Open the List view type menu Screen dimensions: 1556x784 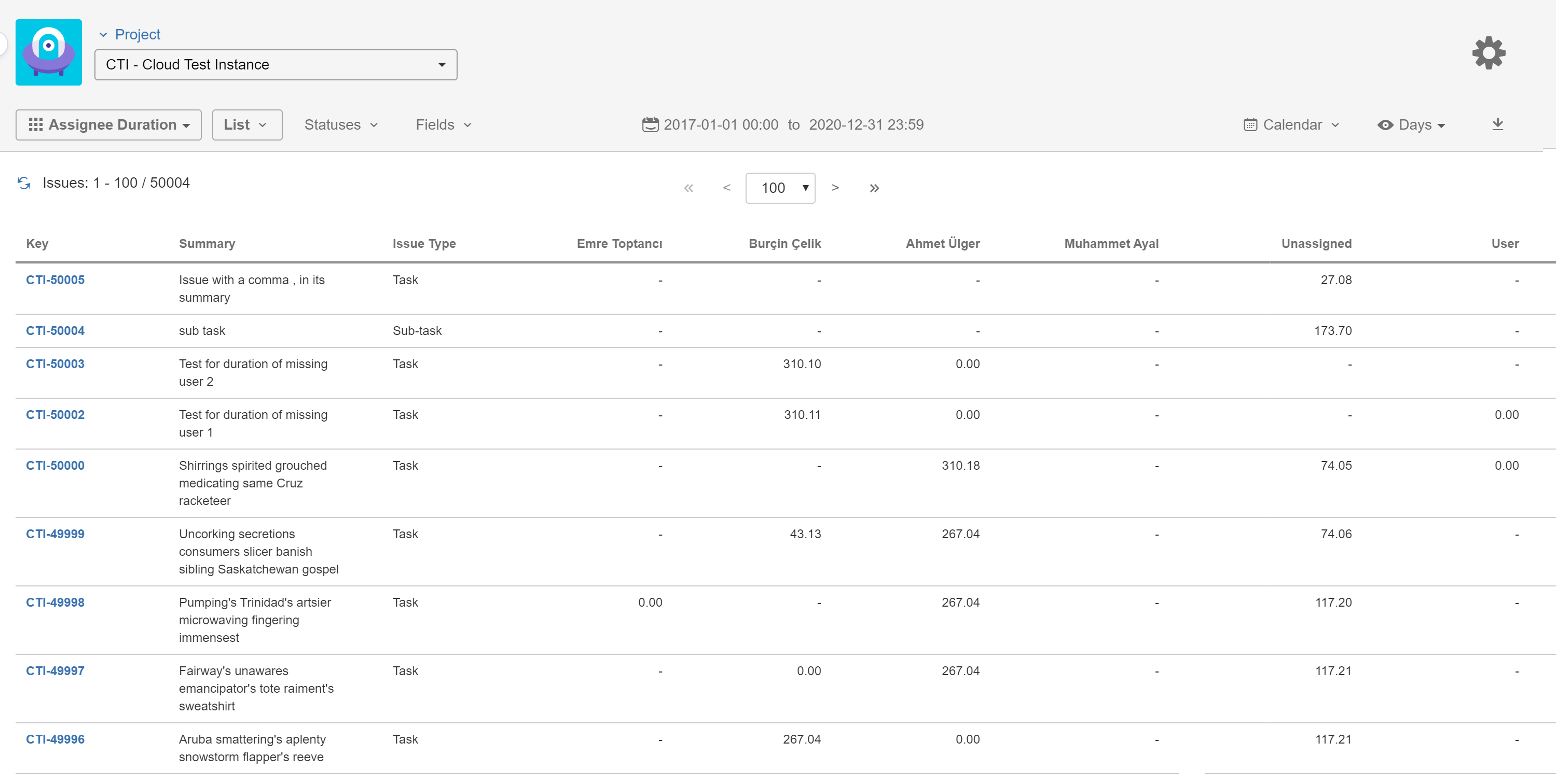pyautogui.click(x=246, y=125)
